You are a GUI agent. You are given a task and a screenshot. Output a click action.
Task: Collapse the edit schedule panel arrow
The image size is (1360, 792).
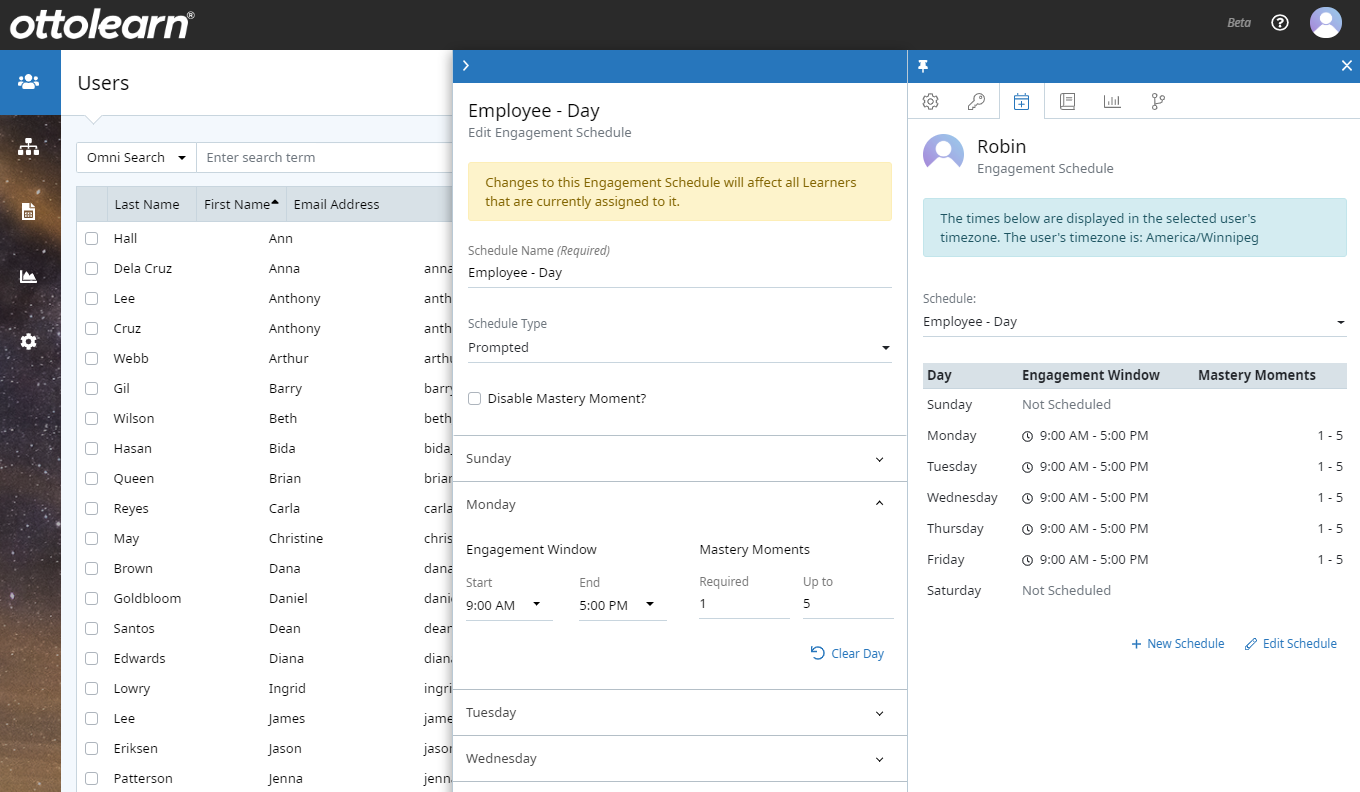(x=466, y=66)
